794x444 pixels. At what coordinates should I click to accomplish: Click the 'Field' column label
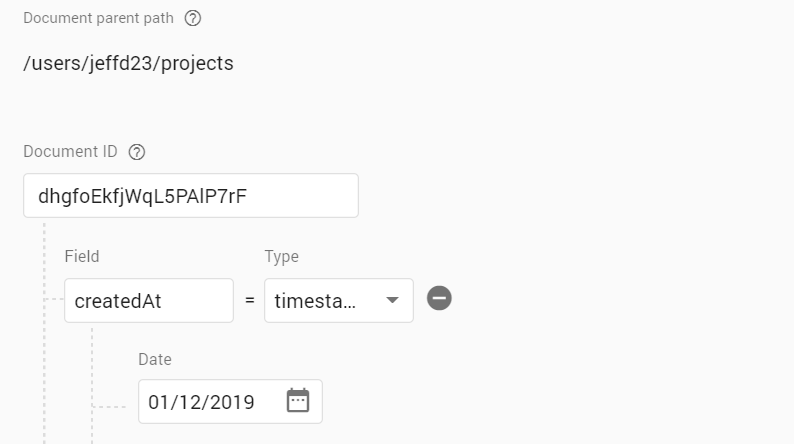[x=82, y=257]
